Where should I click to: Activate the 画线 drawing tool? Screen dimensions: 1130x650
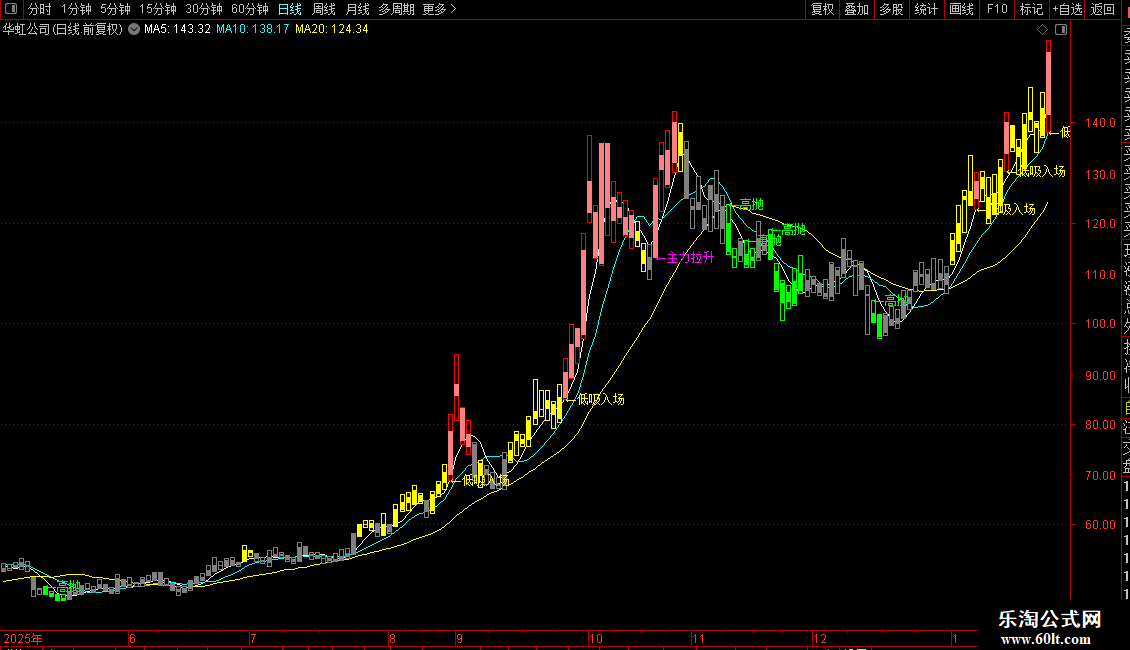(961, 9)
